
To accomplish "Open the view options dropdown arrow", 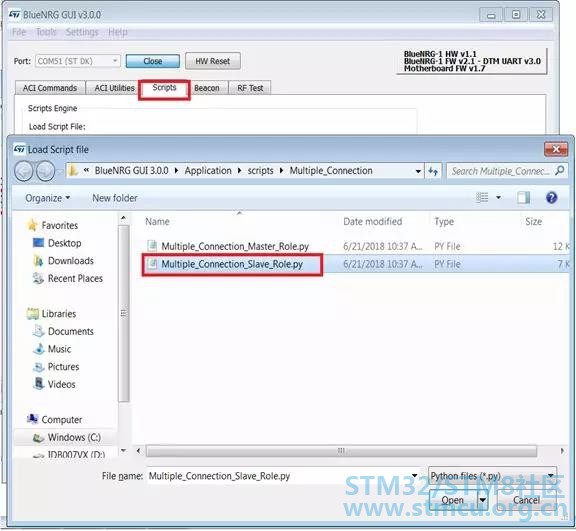I will [x=498, y=198].
